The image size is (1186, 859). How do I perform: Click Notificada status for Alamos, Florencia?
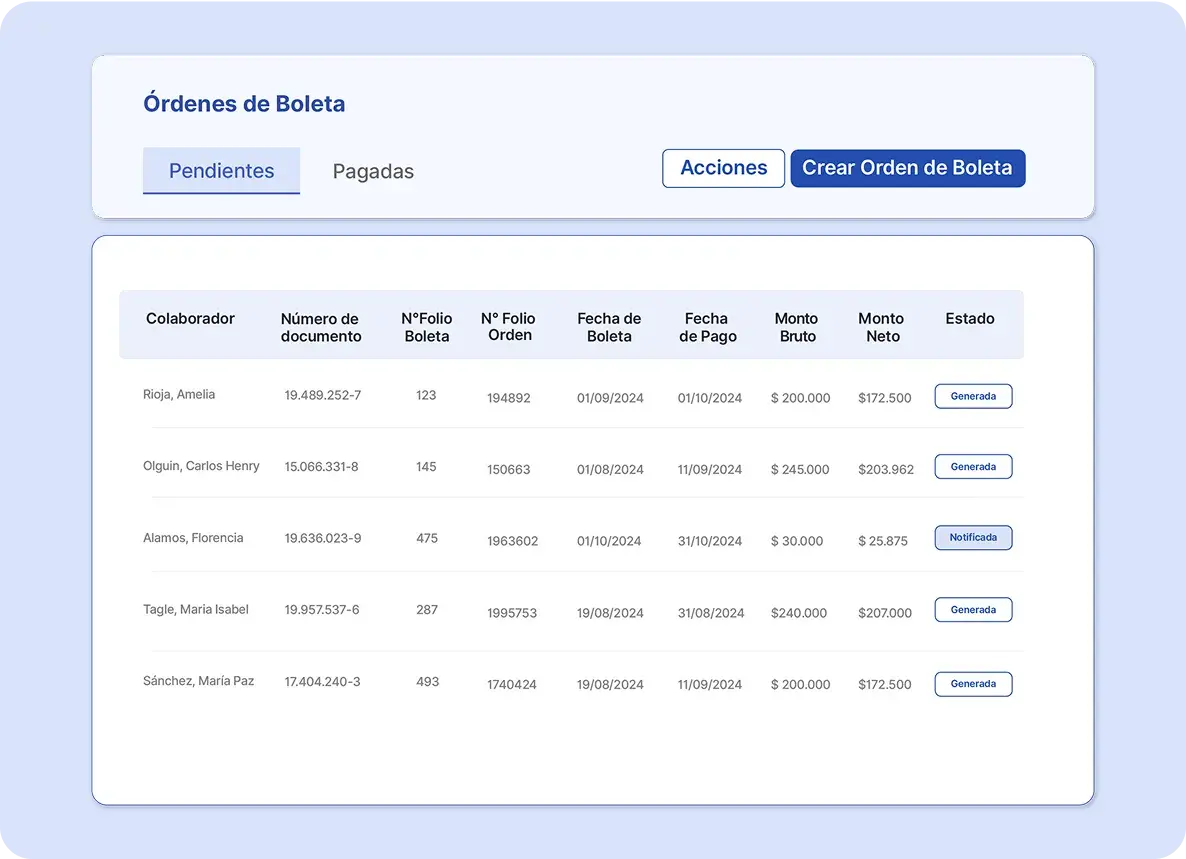(973, 538)
